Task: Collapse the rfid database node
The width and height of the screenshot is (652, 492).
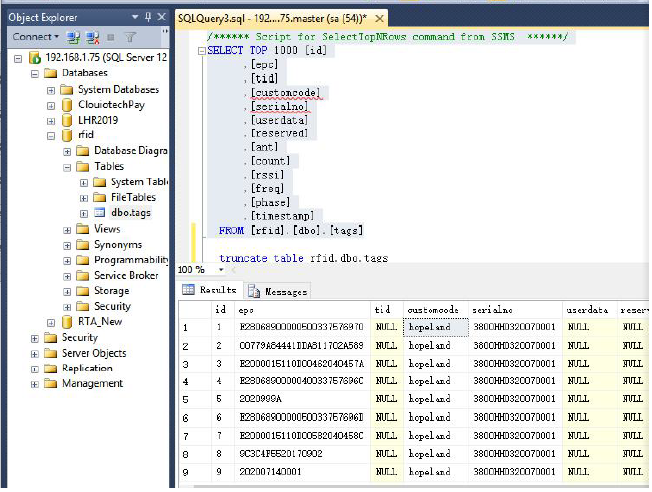Action: (x=51, y=136)
